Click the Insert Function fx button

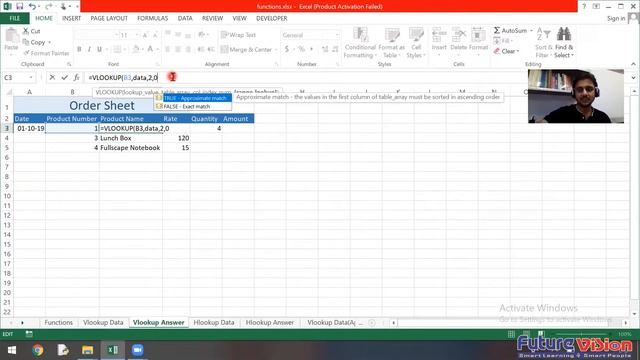click(x=76, y=77)
